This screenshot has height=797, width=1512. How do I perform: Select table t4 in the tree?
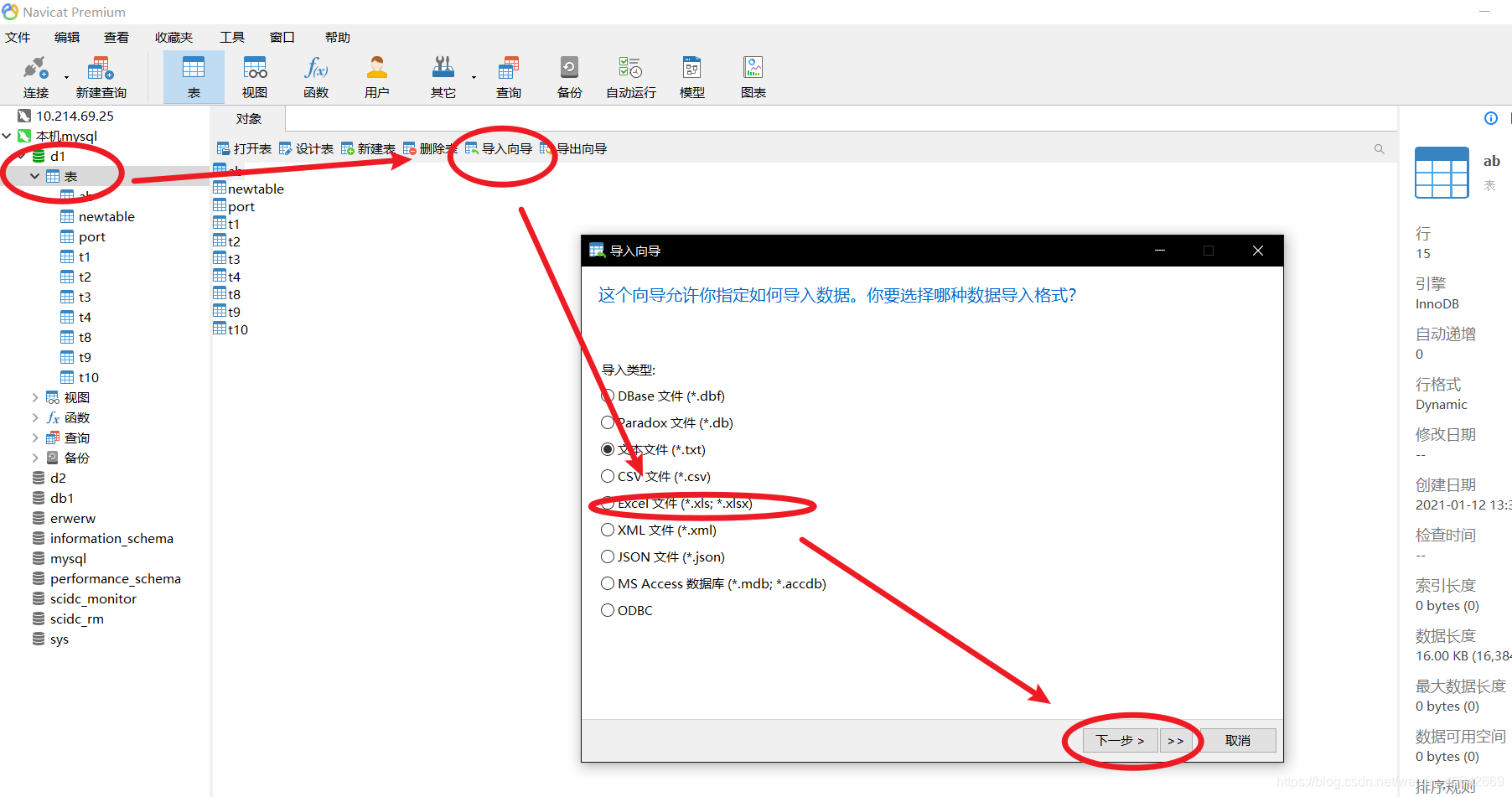point(75,317)
